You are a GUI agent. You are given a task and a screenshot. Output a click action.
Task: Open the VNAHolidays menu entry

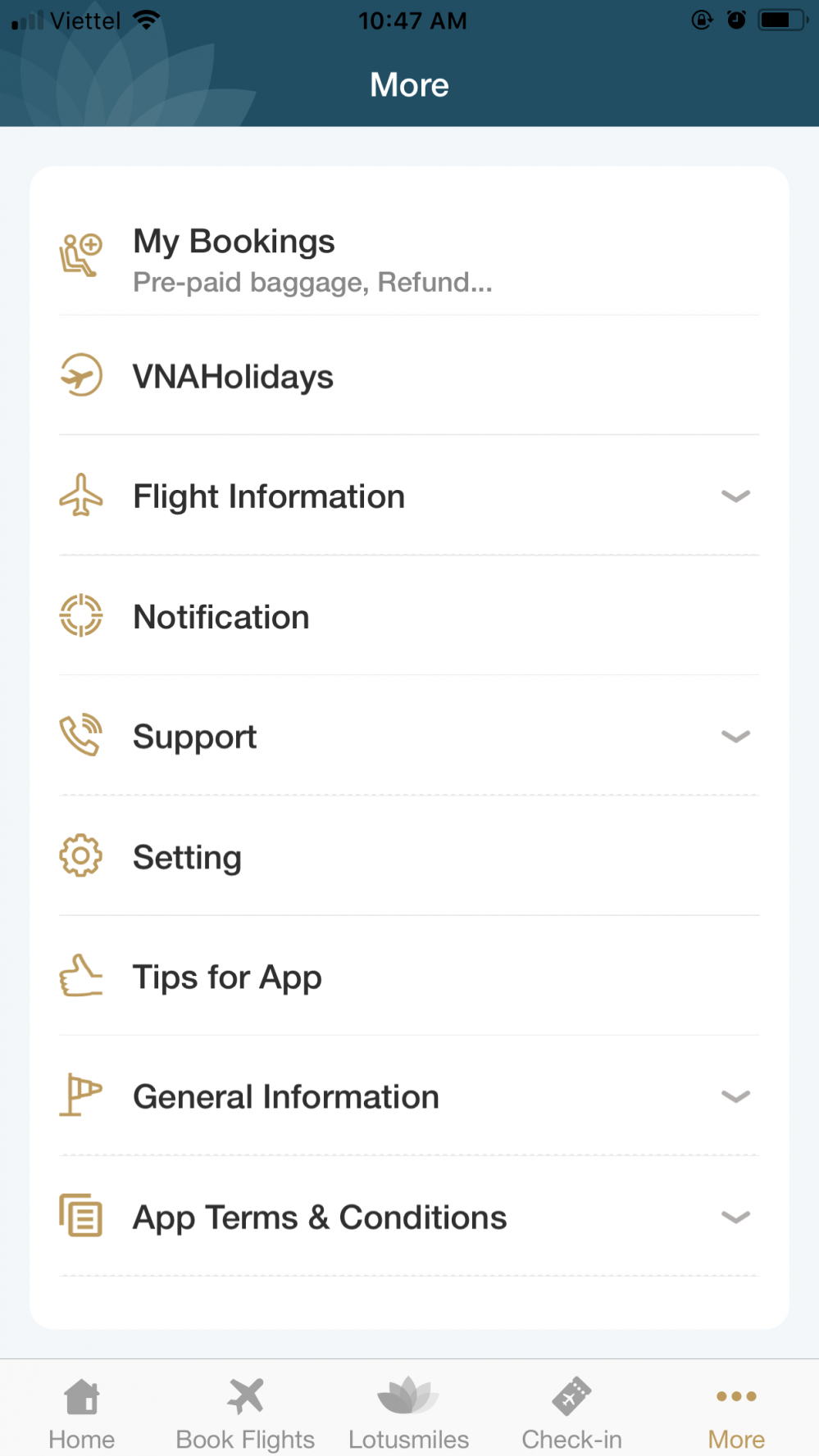[x=233, y=377]
